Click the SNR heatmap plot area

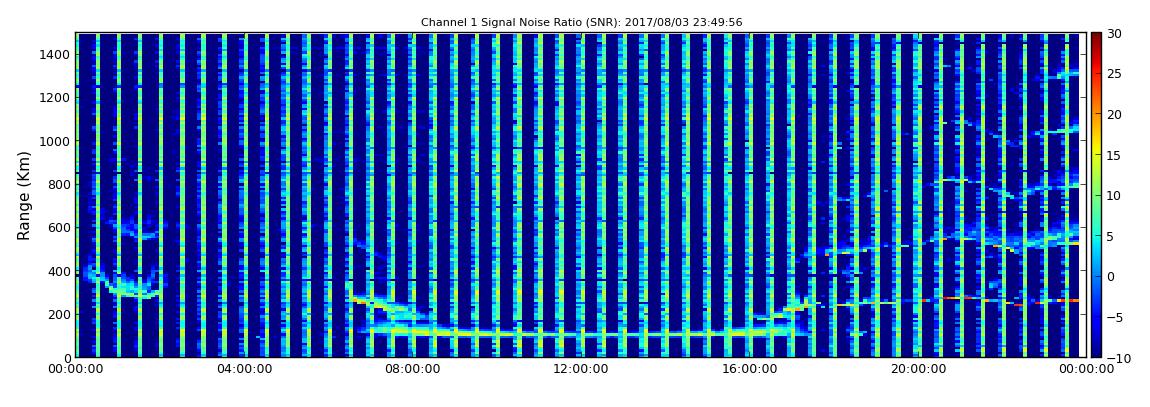(581, 195)
